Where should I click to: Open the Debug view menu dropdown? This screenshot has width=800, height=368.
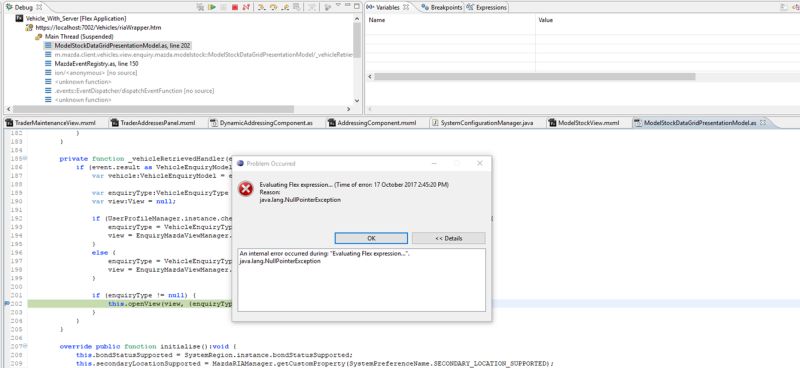338,5
